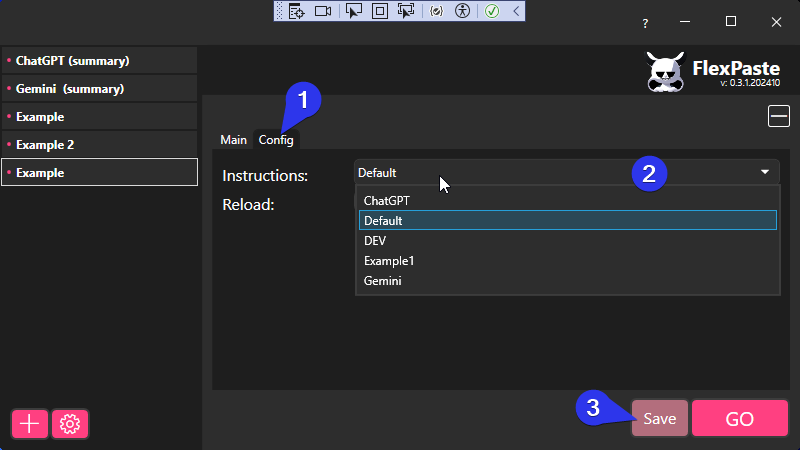Click the track focused element icon
Viewport: 800px width, 450px height.
(x=406, y=11)
